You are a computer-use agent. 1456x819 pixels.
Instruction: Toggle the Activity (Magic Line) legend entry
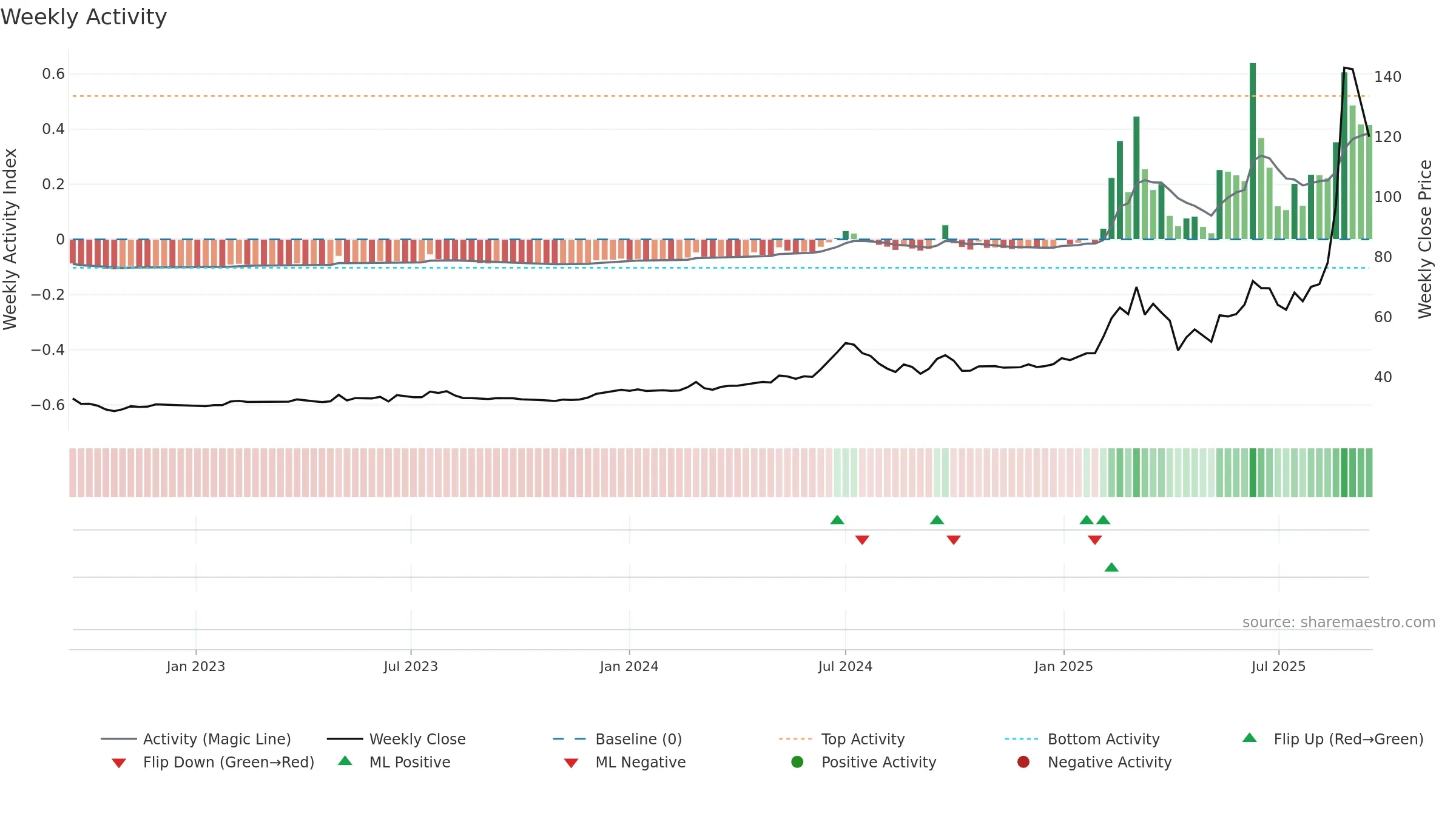tap(196, 739)
